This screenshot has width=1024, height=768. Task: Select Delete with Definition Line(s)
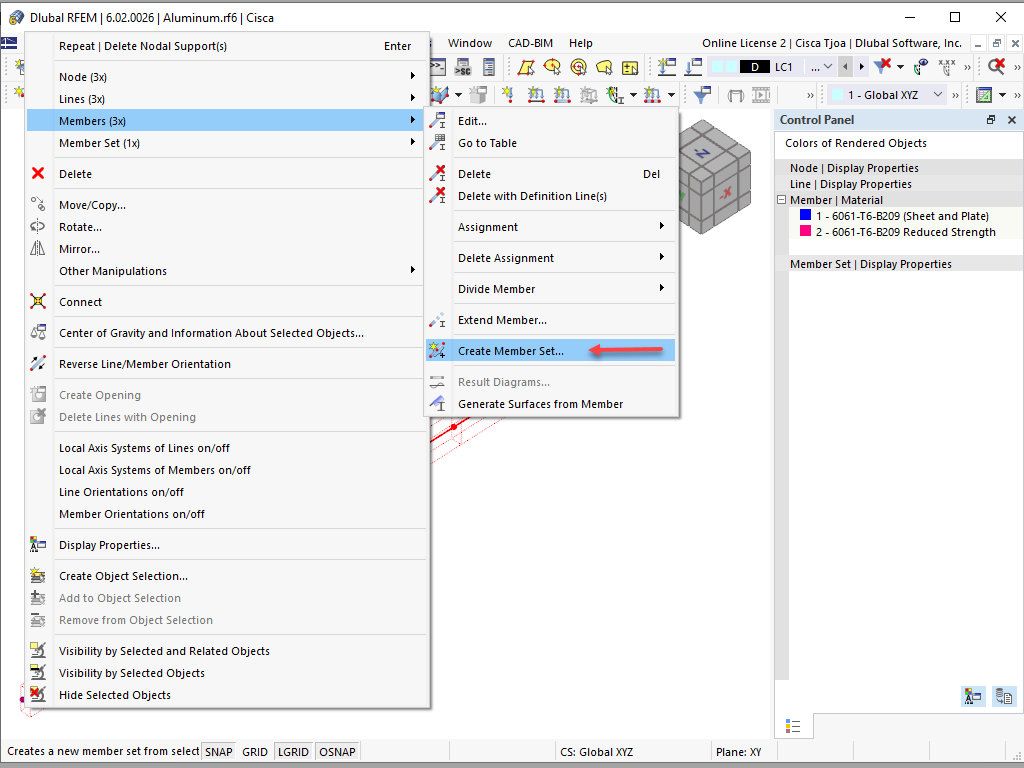[x=551, y=196]
